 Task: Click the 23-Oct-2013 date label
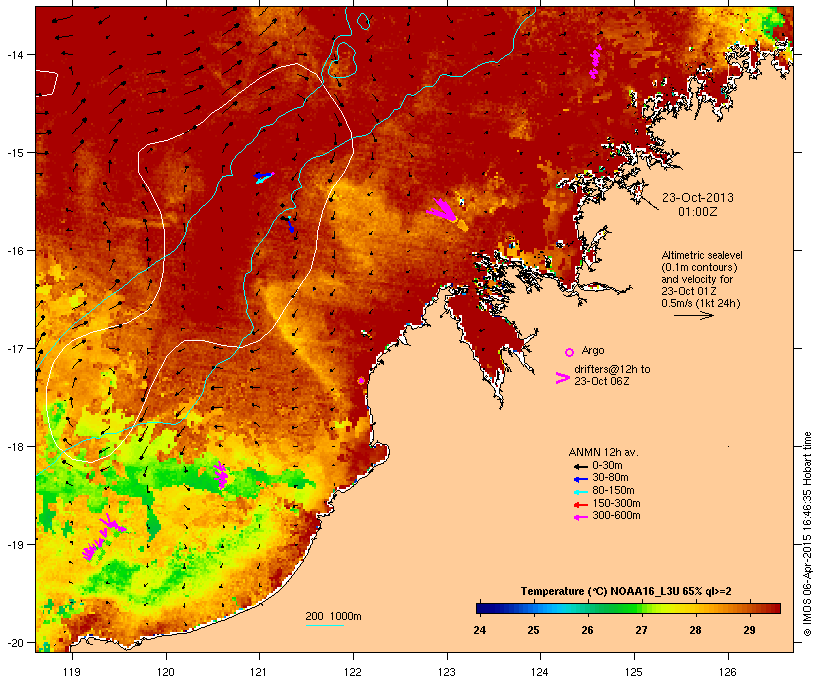click(x=698, y=198)
